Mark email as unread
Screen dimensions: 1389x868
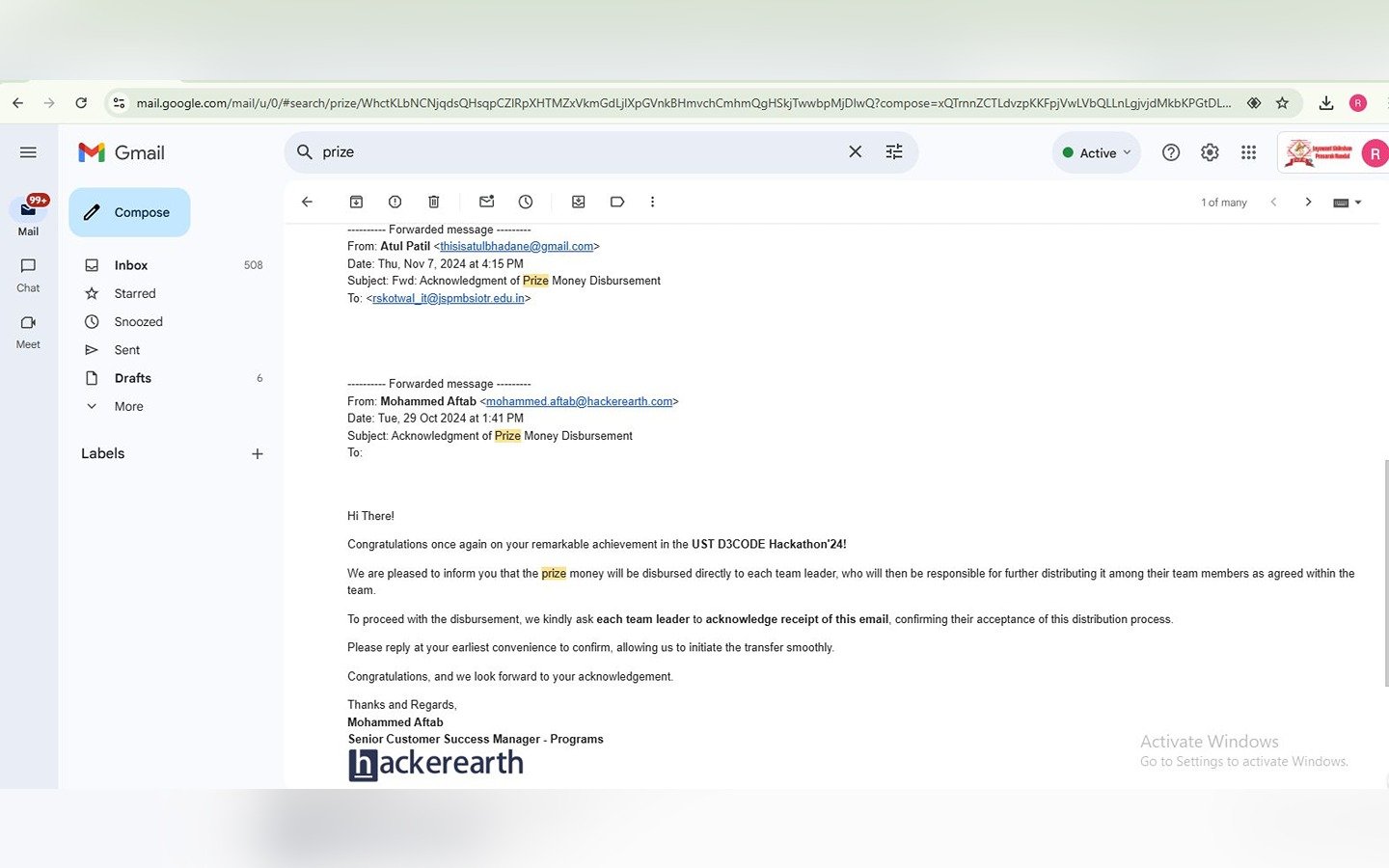pyautogui.click(x=486, y=202)
